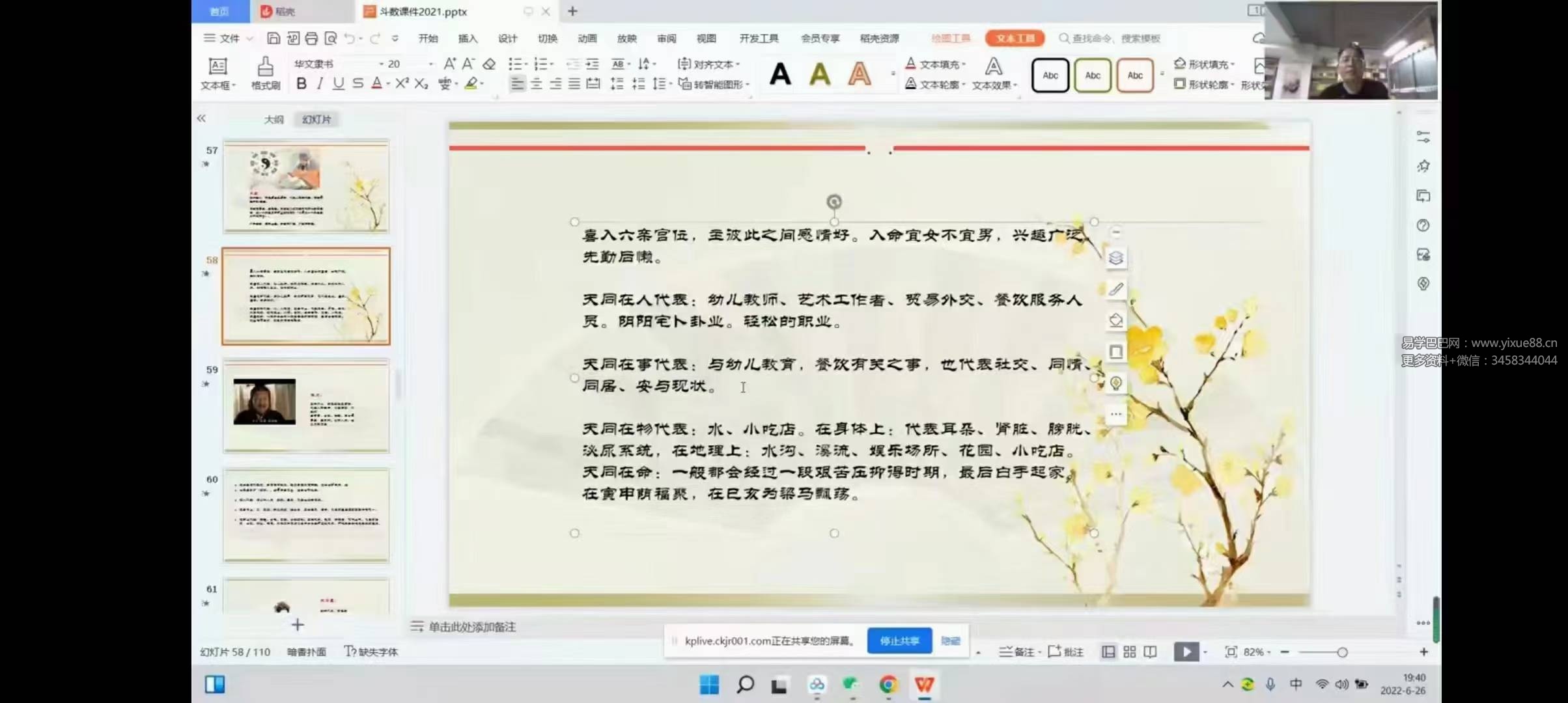Toggle italic formatting

point(319,83)
